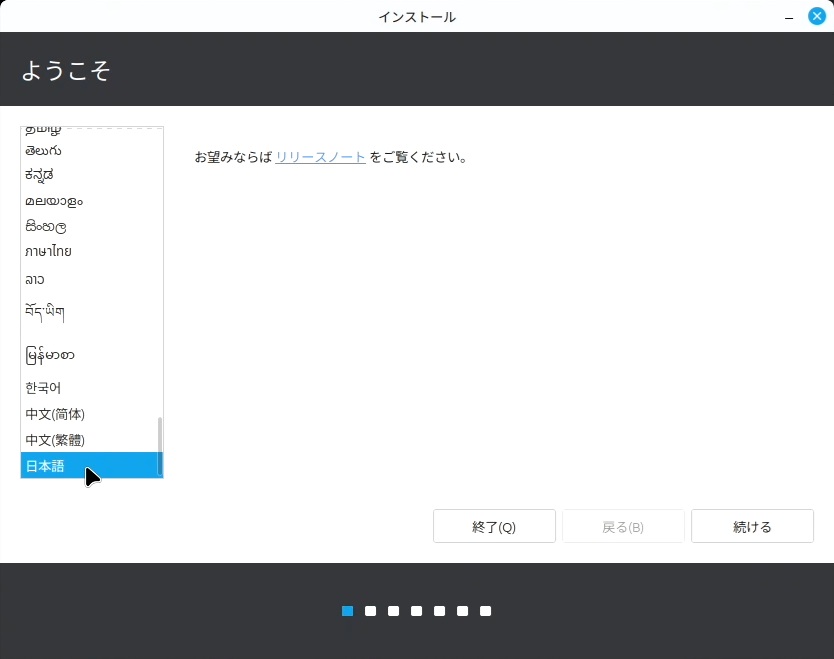This screenshot has height=659, width=834.
Task: Select മലയാളം (Malayalam) language entry
Action: tap(54, 201)
